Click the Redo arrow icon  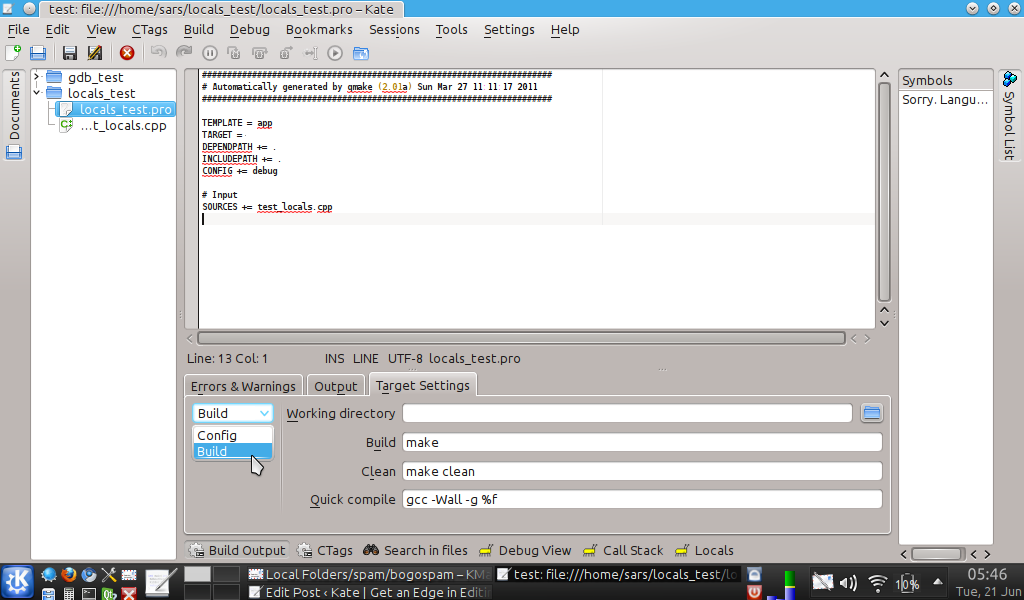coord(184,53)
